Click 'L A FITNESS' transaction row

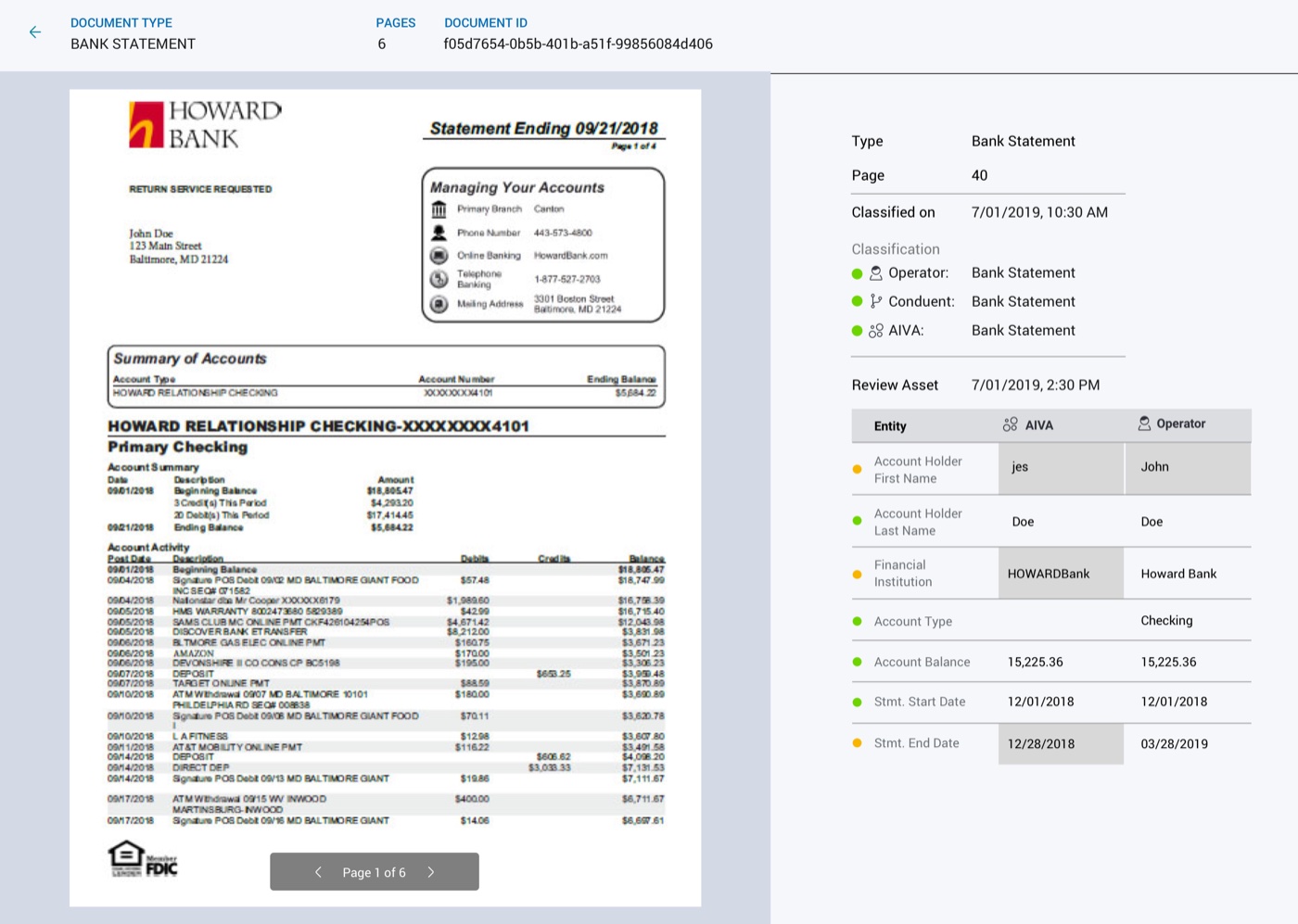[386, 736]
